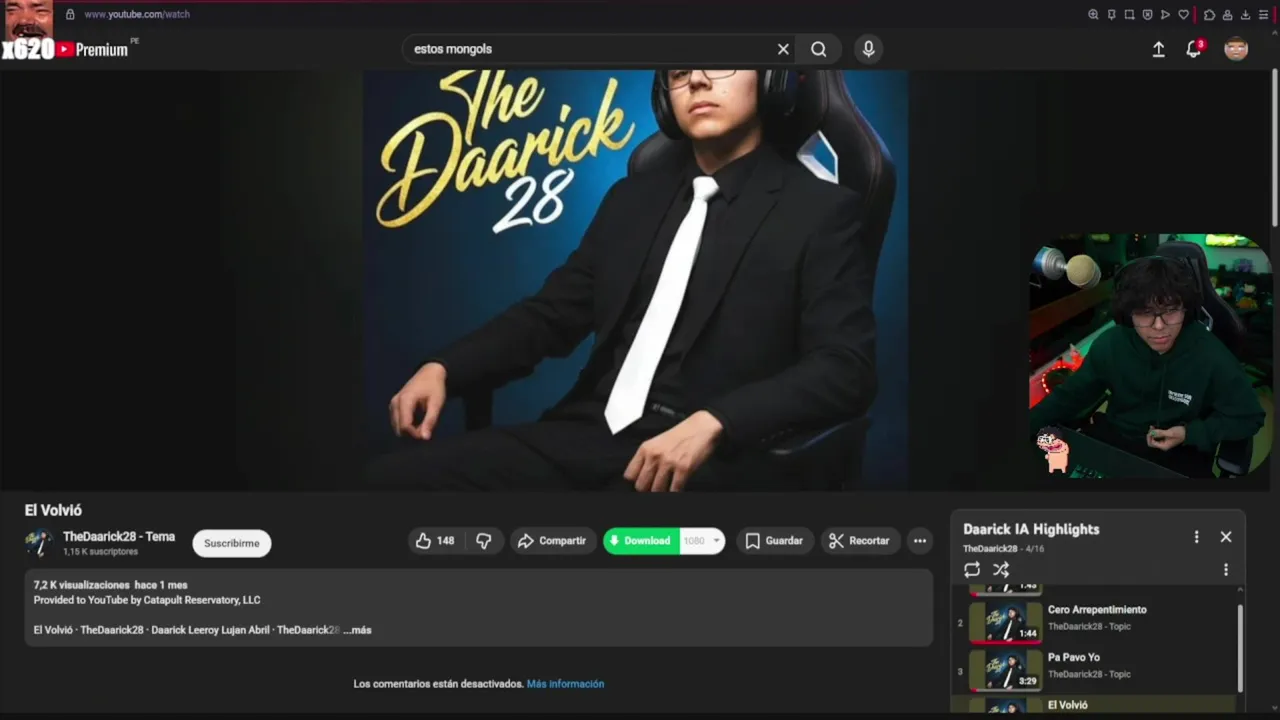
Task: Click the pin icon in browser toolbar
Action: click(x=1111, y=15)
